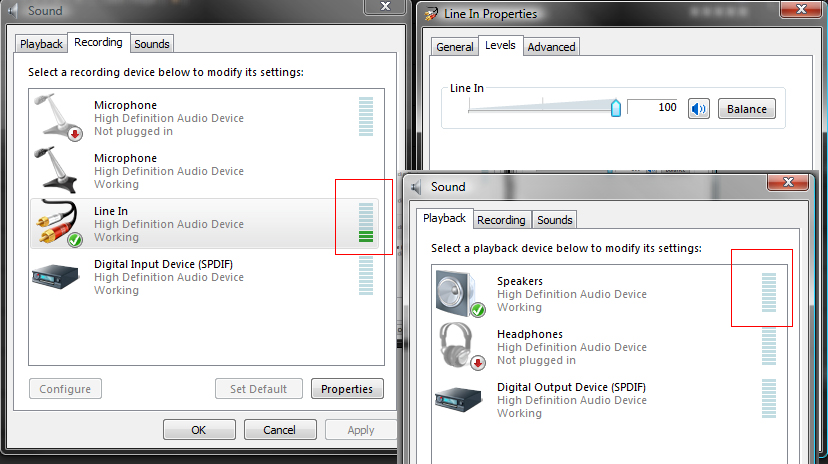Image resolution: width=828 pixels, height=464 pixels.
Task: Click the Line In green level meter
Action: [366, 223]
